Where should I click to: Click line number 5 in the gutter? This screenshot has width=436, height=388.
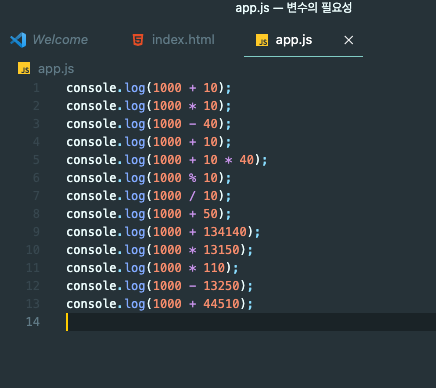36,160
